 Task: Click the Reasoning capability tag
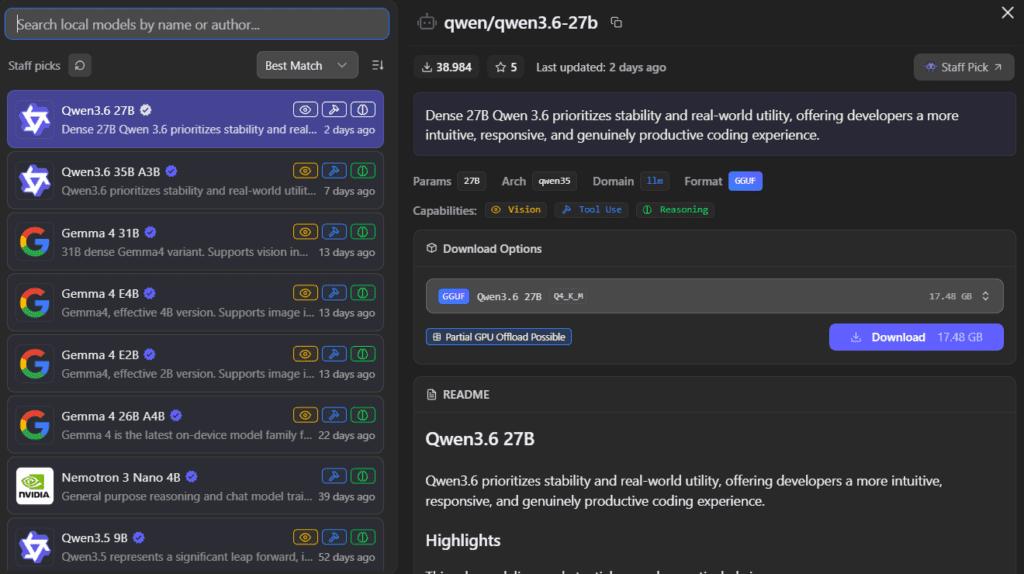[675, 210]
